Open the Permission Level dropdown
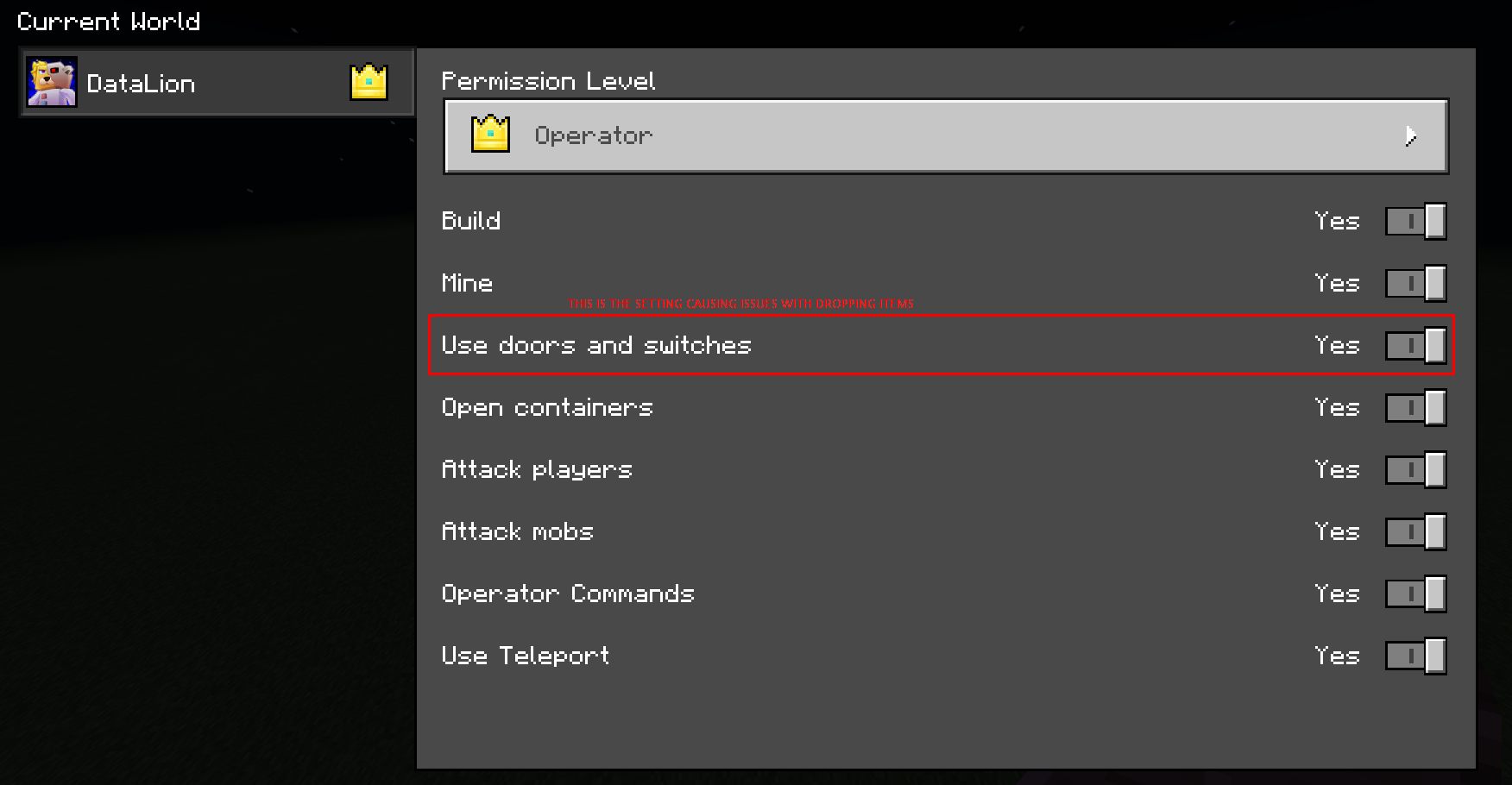The image size is (1512, 785). [x=945, y=136]
